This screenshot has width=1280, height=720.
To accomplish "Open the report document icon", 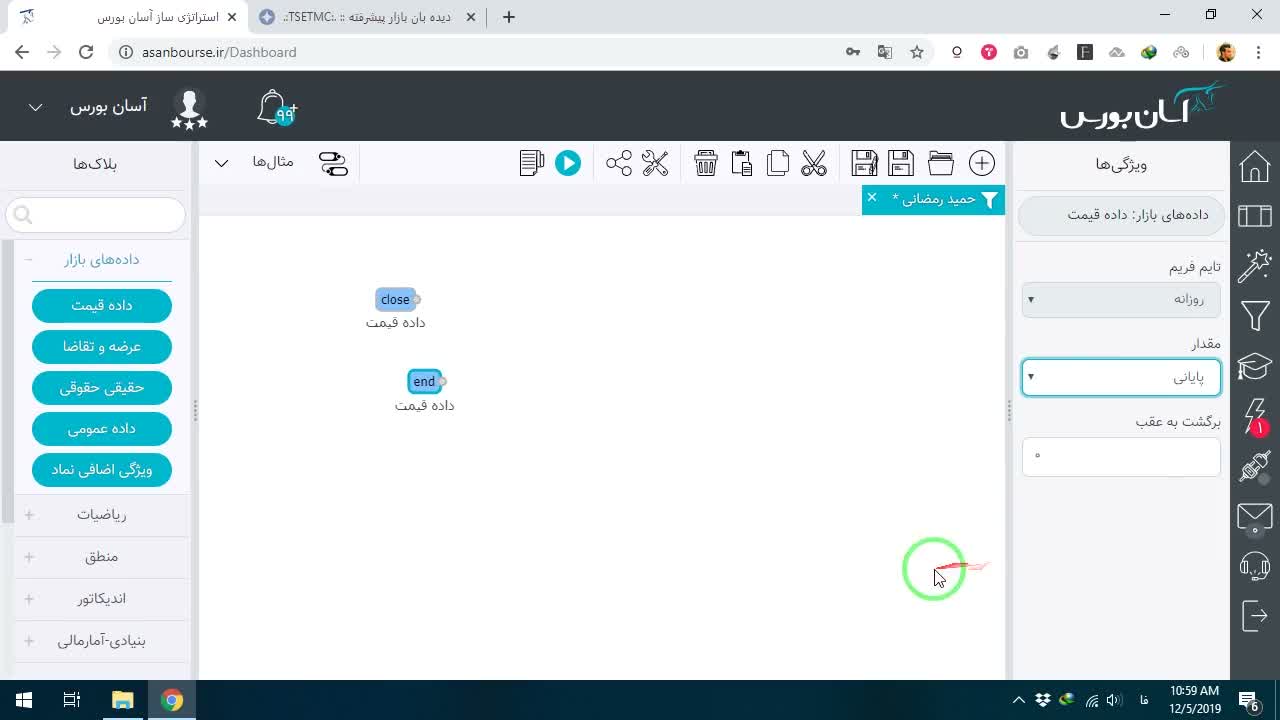I will pyautogui.click(x=532, y=164).
